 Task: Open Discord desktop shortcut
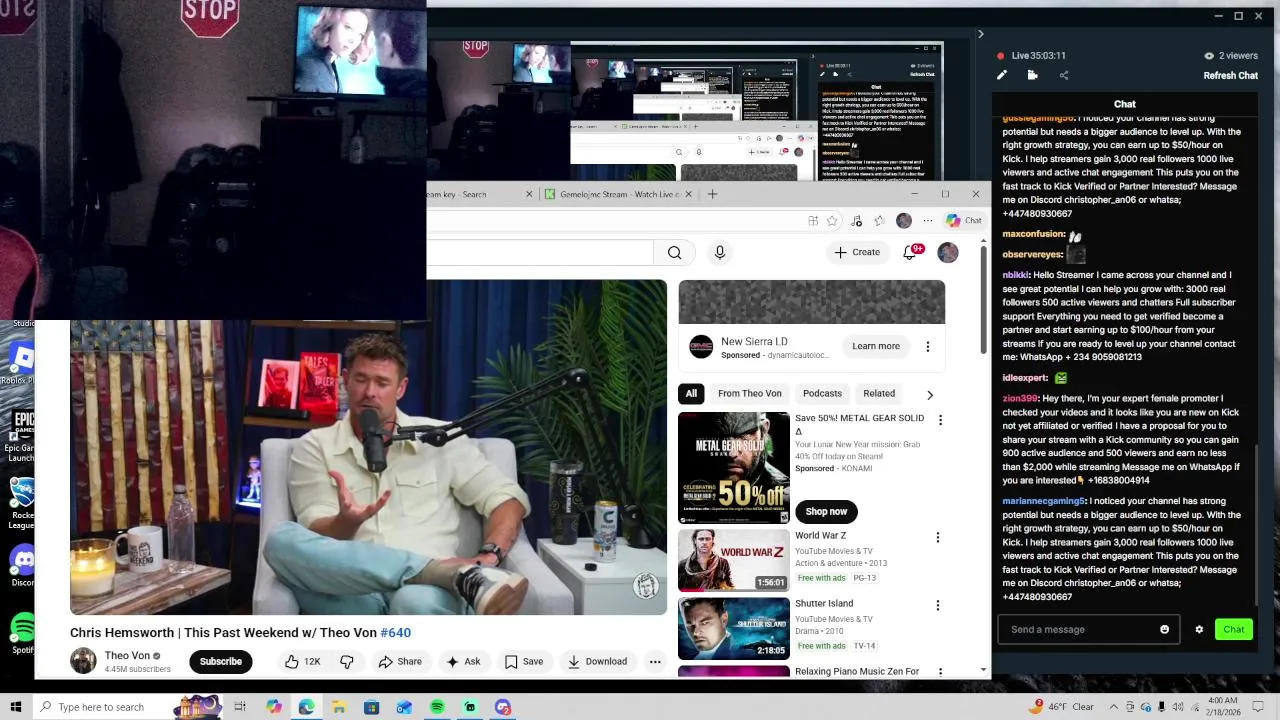(x=22, y=566)
